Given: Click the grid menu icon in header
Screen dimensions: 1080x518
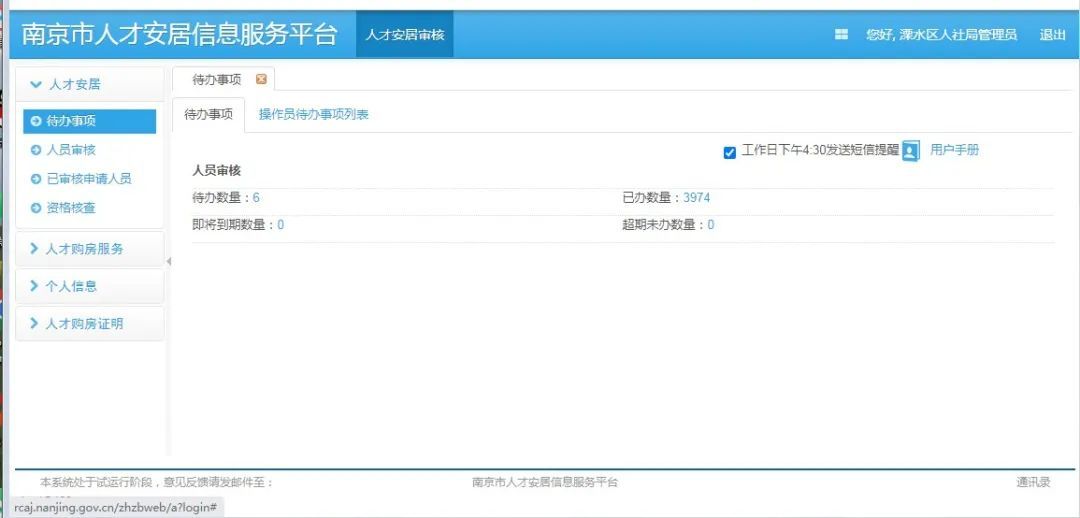Looking at the screenshot, I should [841, 34].
